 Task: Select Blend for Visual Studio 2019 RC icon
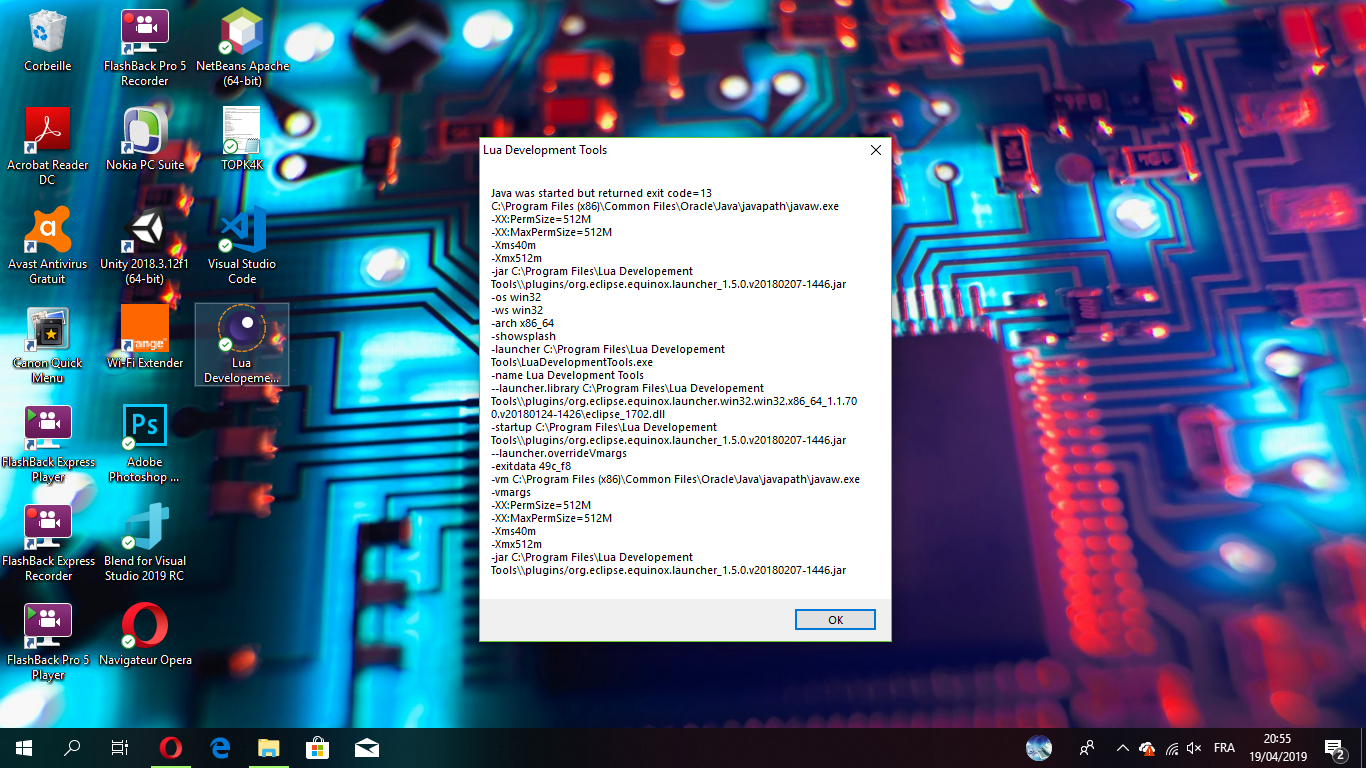[145, 543]
